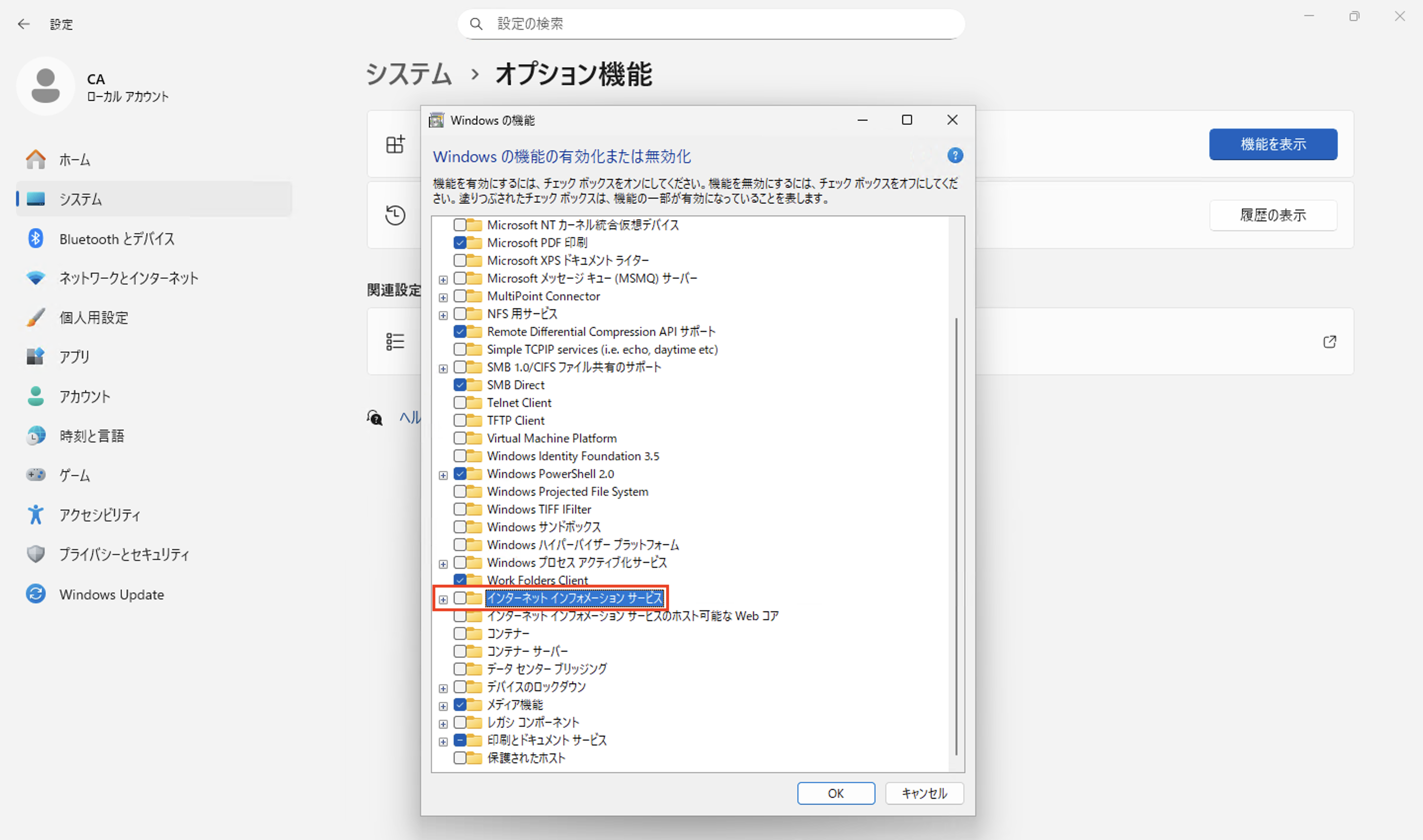The width and height of the screenshot is (1423, 840).
Task: Open プライバシーとセキュリティ settings page
Action: click(154, 554)
